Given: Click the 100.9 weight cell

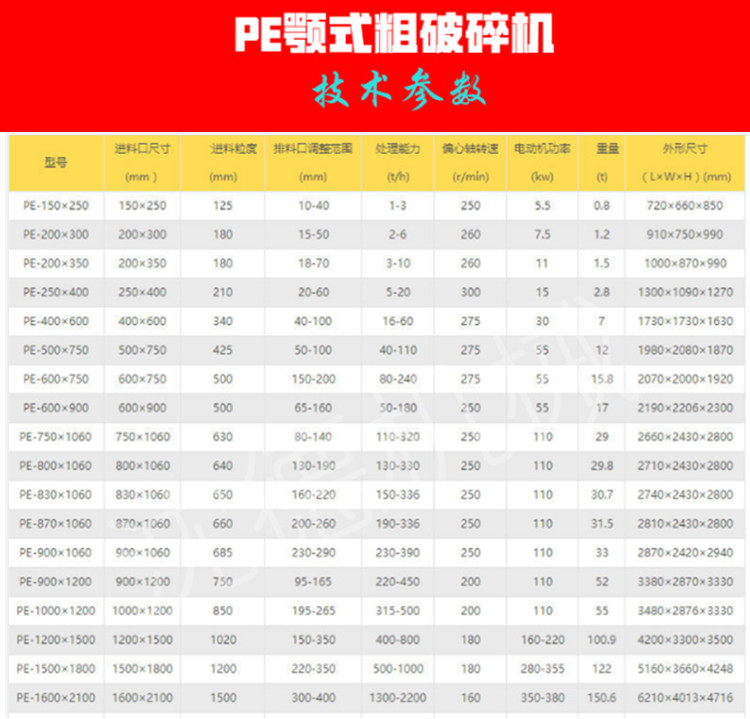Looking at the screenshot, I should (x=601, y=639).
